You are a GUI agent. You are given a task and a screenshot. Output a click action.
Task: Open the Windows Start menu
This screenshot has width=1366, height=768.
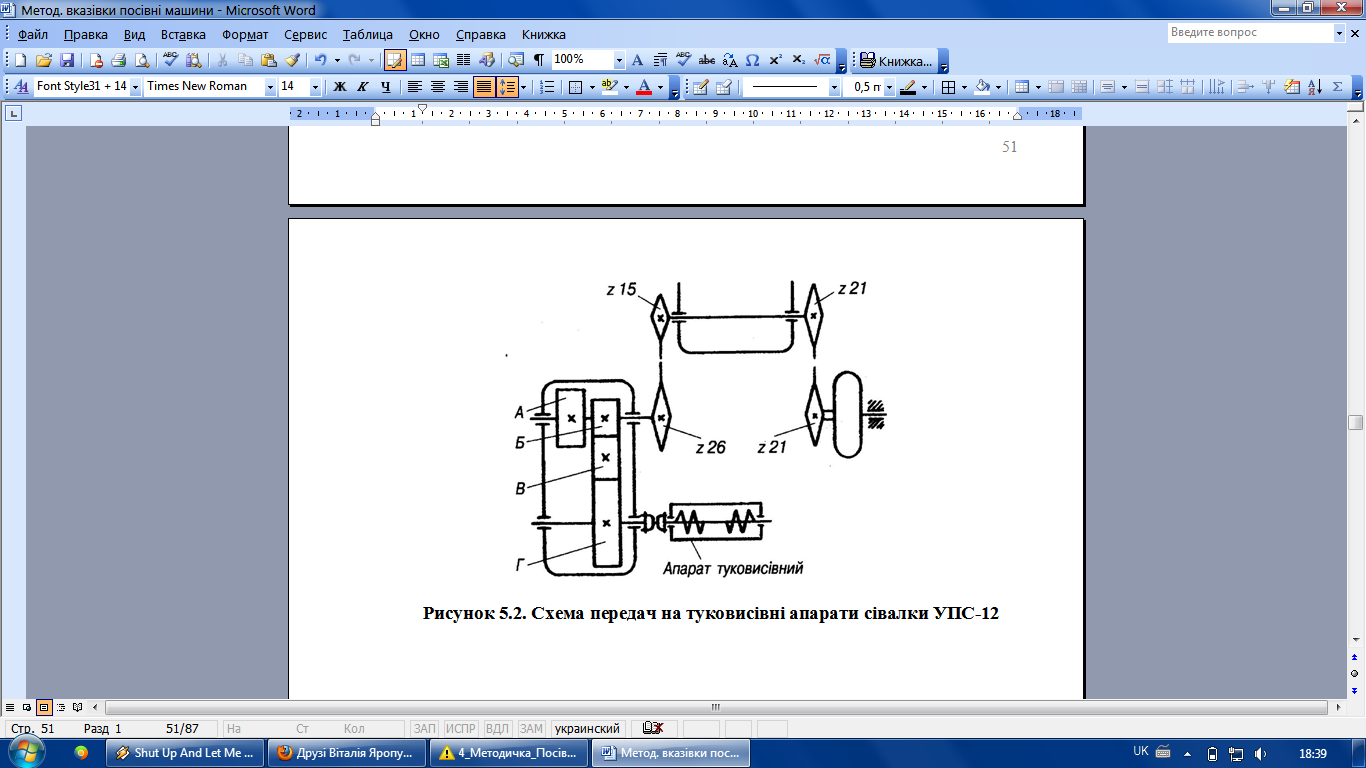tap(27, 751)
